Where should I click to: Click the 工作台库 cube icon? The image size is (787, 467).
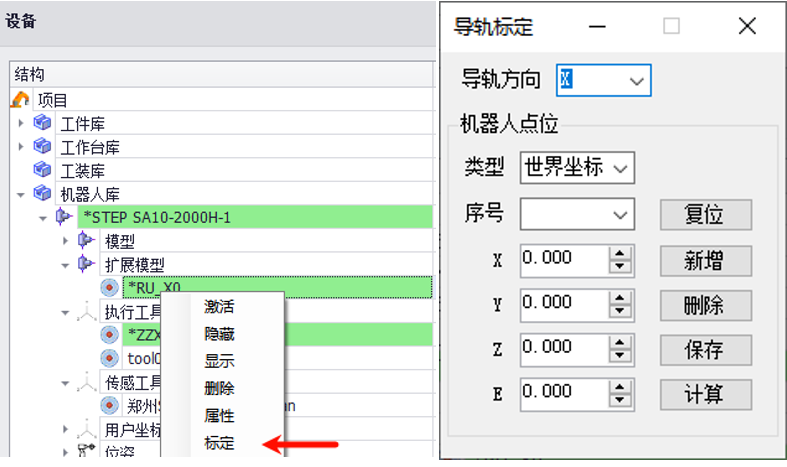42,147
